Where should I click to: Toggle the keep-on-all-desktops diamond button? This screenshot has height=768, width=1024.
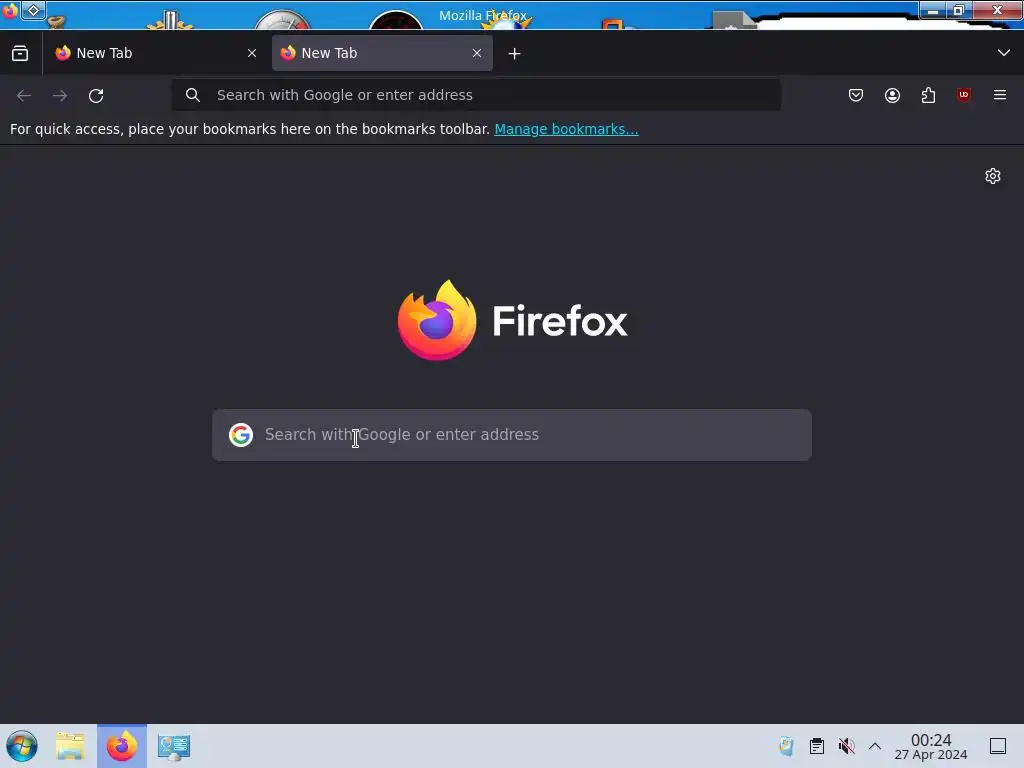tap(33, 10)
